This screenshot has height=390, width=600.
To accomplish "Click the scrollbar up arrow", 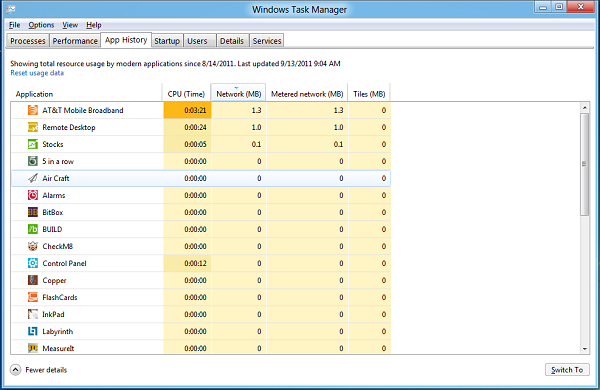I will tap(585, 108).
